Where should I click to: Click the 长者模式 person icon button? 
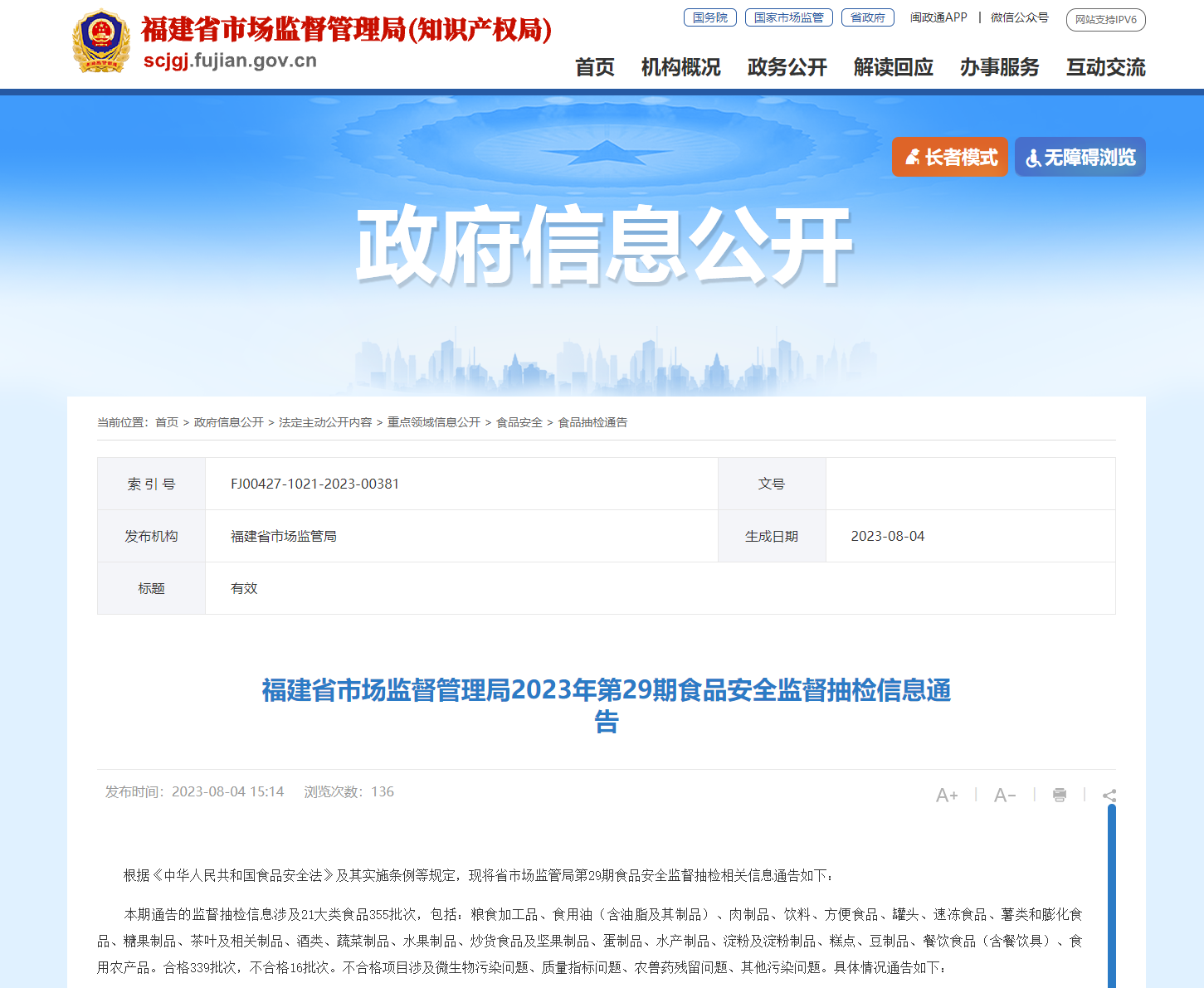click(x=912, y=157)
